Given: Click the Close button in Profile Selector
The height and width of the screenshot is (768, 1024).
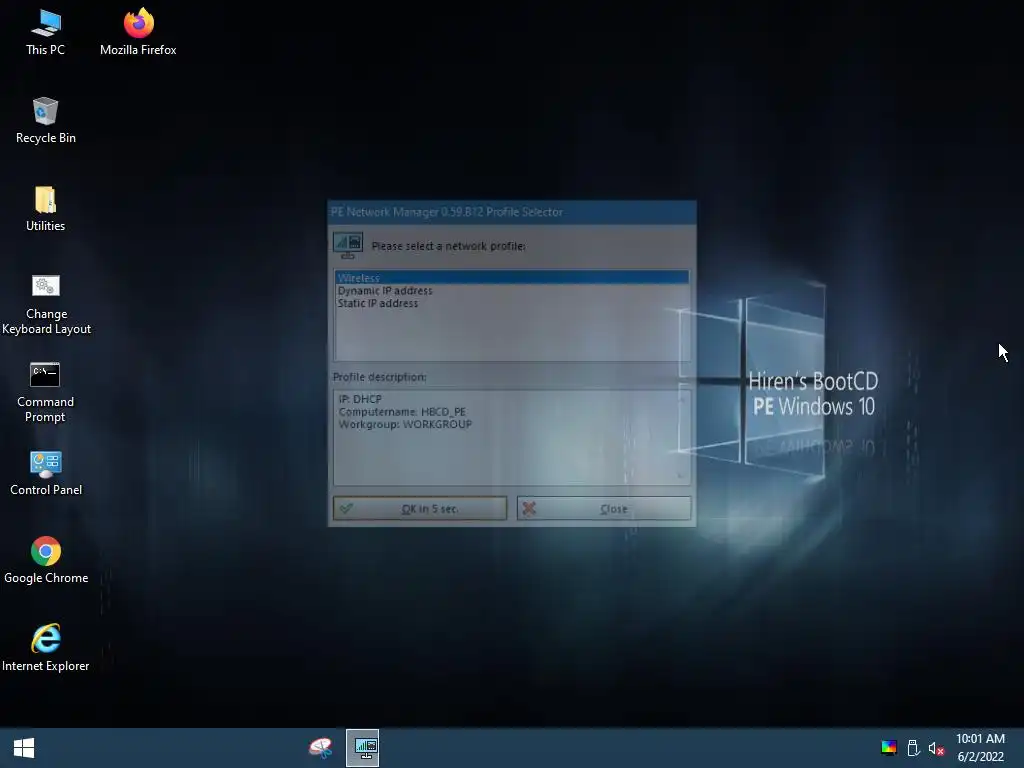Looking at the screenshot, I should click(x=603, y=508).
